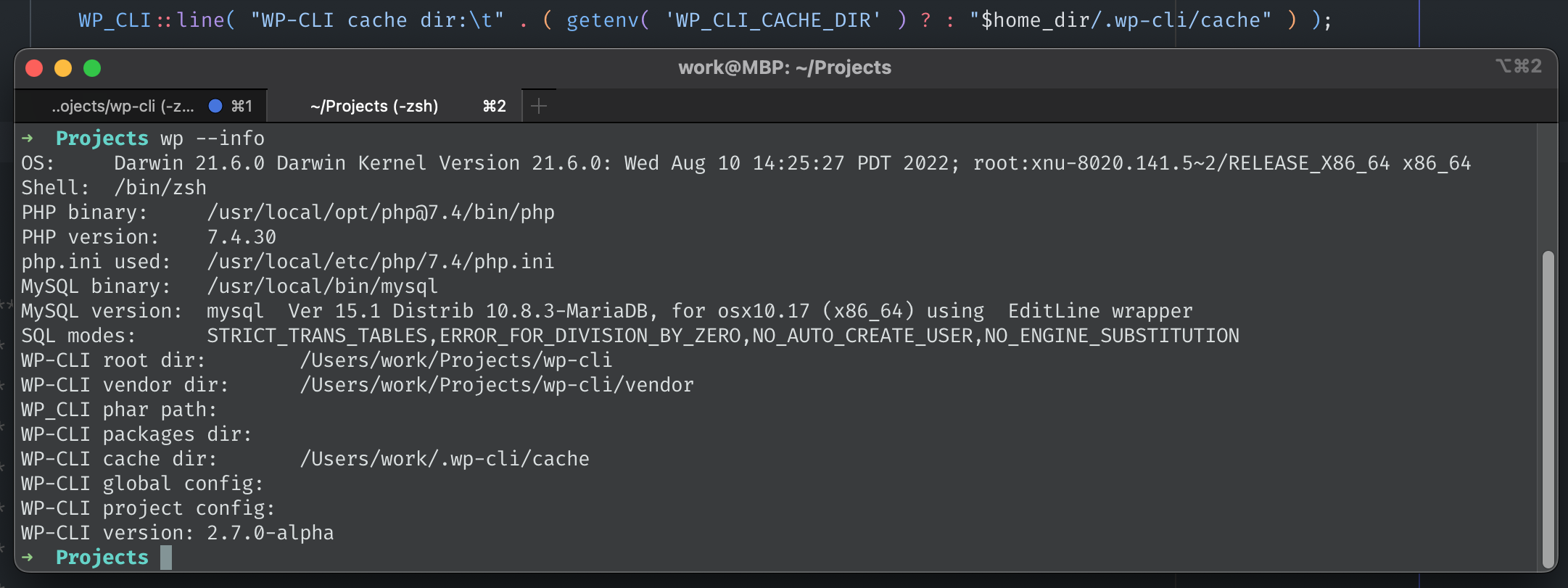Click the window title work@MBP: ~/Projects
1568x588 pixels.
click(x=785, y=67)
